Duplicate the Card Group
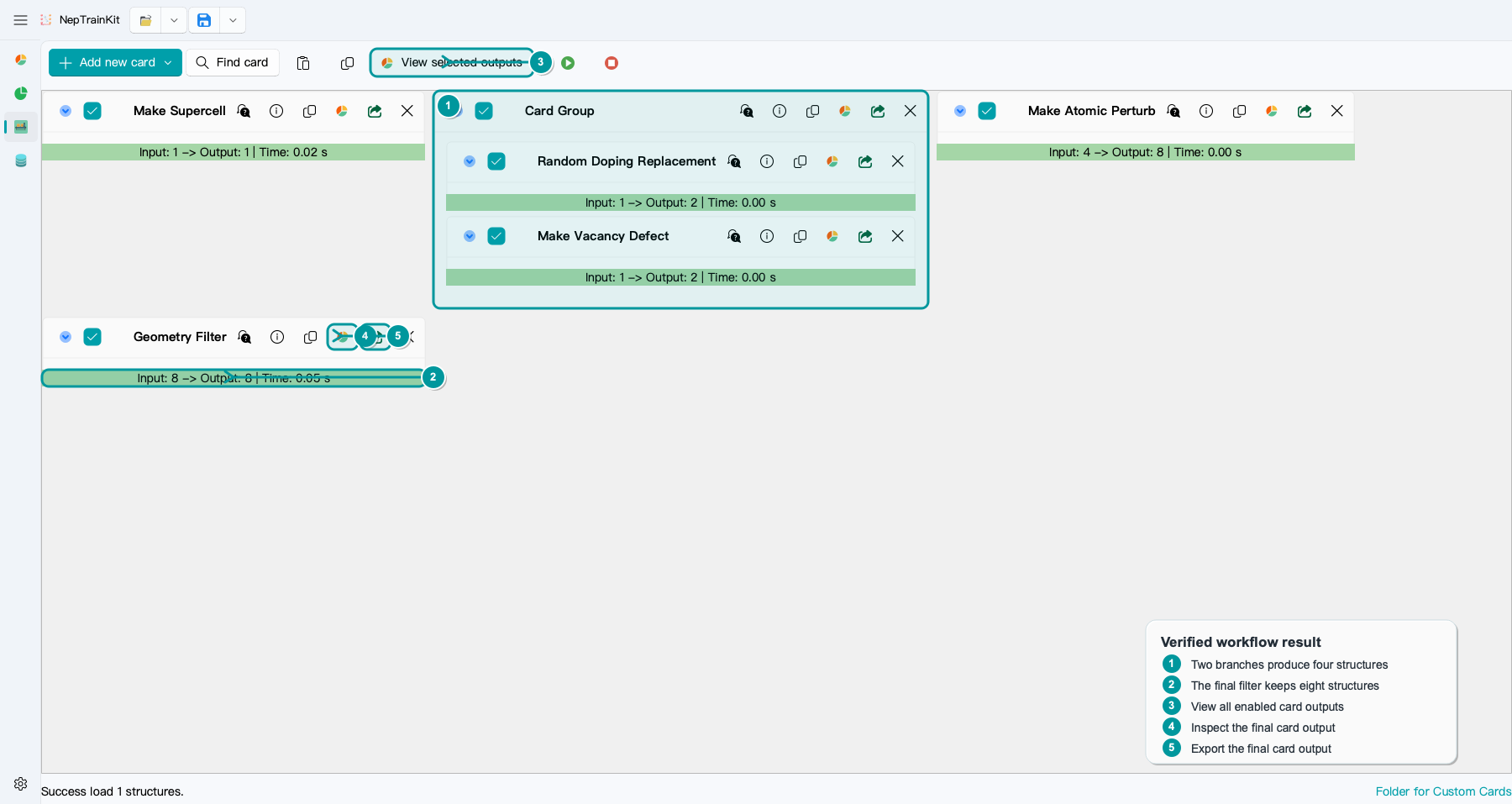The image size is (1512, 804). [x=812, y=111]
